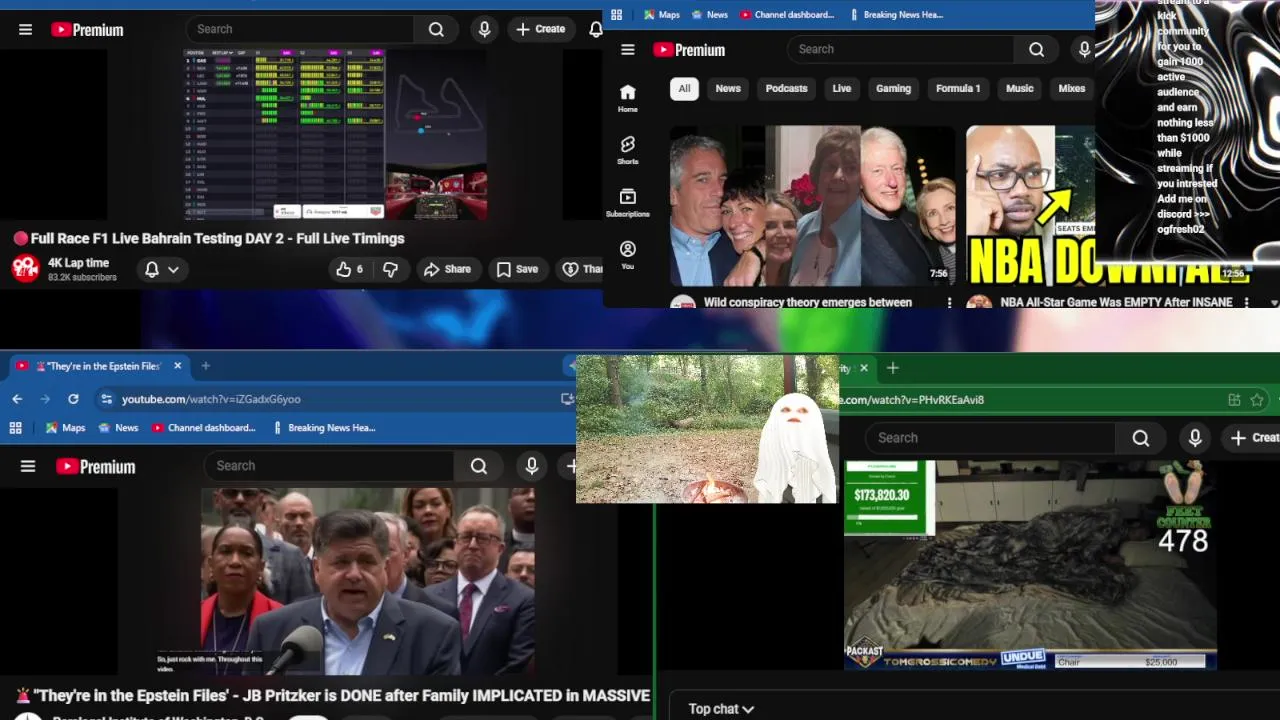This screenshot has width=1280, height=720.
Task: Share the F1 Bahrain Testing video
Action: (x=447, y=269)
